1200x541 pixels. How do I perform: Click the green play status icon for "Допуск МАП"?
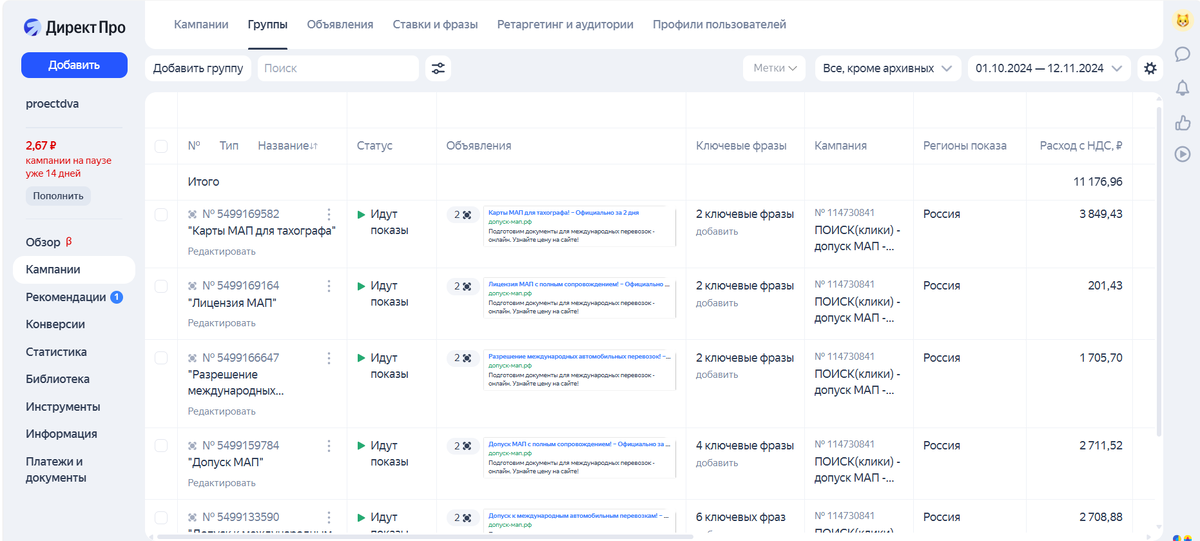[362, 445]
